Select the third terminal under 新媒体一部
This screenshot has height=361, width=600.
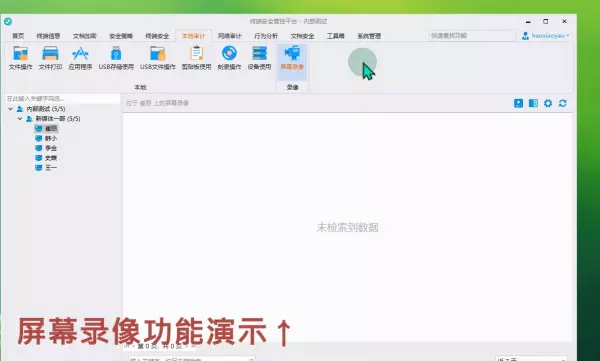tap(46, 148)
